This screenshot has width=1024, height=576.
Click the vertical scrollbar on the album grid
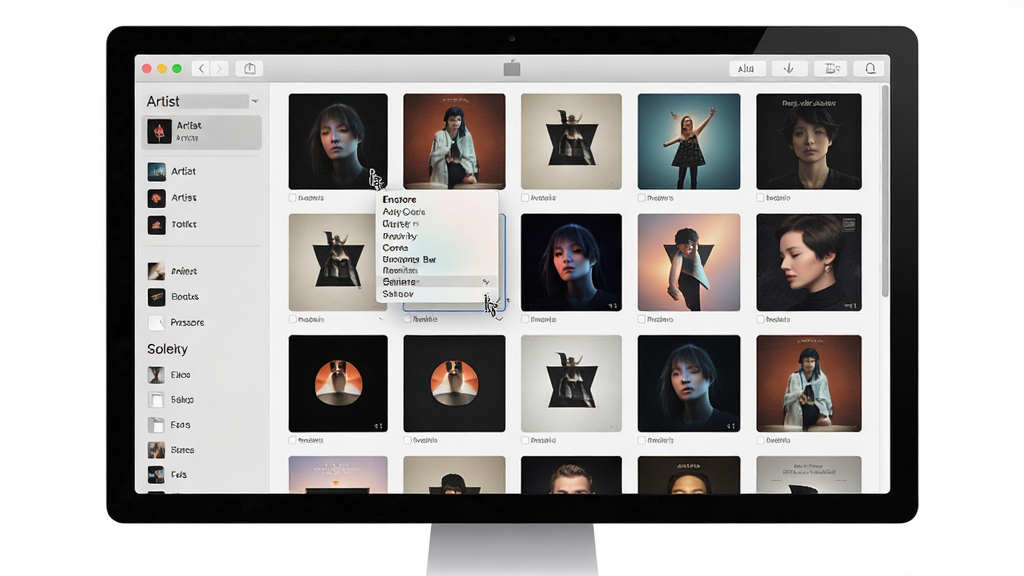886,191
